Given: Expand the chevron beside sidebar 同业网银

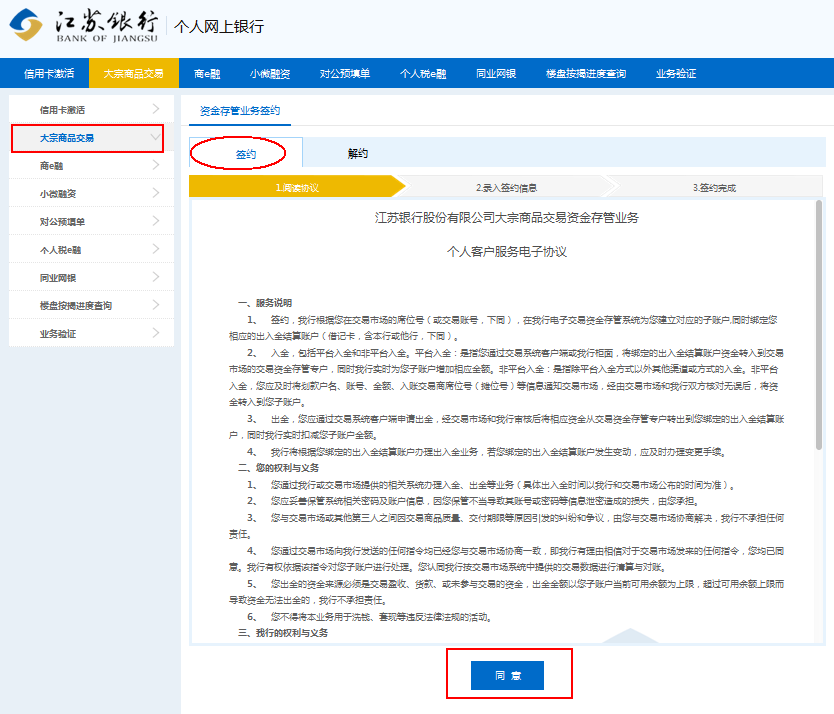Looking at the screenshot, I should pos(156,277).
